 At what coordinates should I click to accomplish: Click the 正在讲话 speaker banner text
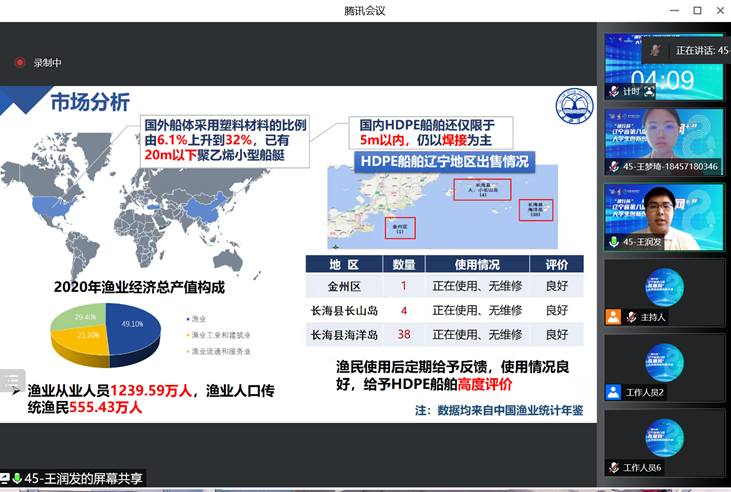(703, 50)
